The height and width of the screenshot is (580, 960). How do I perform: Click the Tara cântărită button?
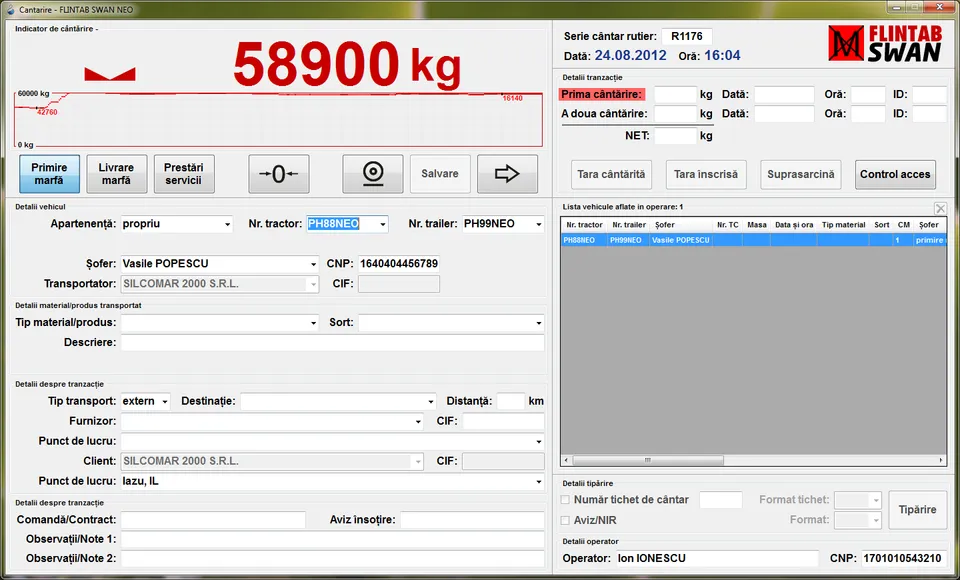click(x=611, y=175)
